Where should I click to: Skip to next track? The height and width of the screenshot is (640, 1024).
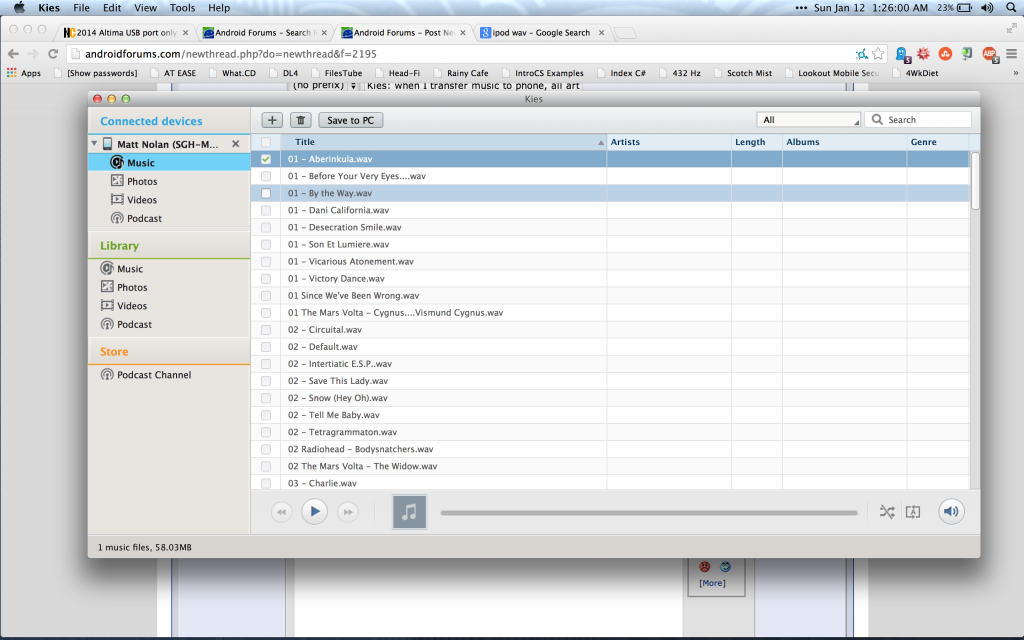point(348,512)
